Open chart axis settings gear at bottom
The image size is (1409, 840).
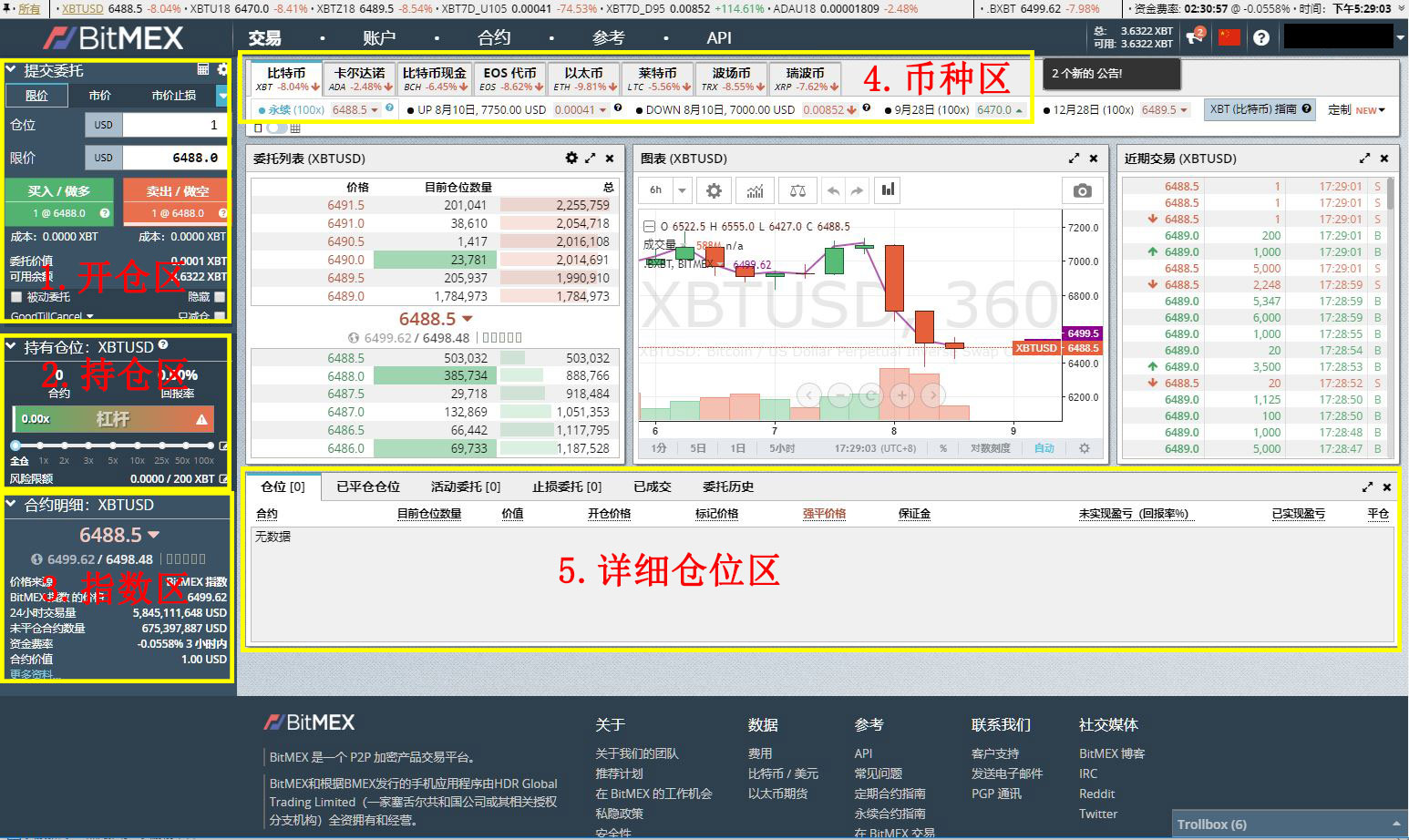coord(1085,448)
